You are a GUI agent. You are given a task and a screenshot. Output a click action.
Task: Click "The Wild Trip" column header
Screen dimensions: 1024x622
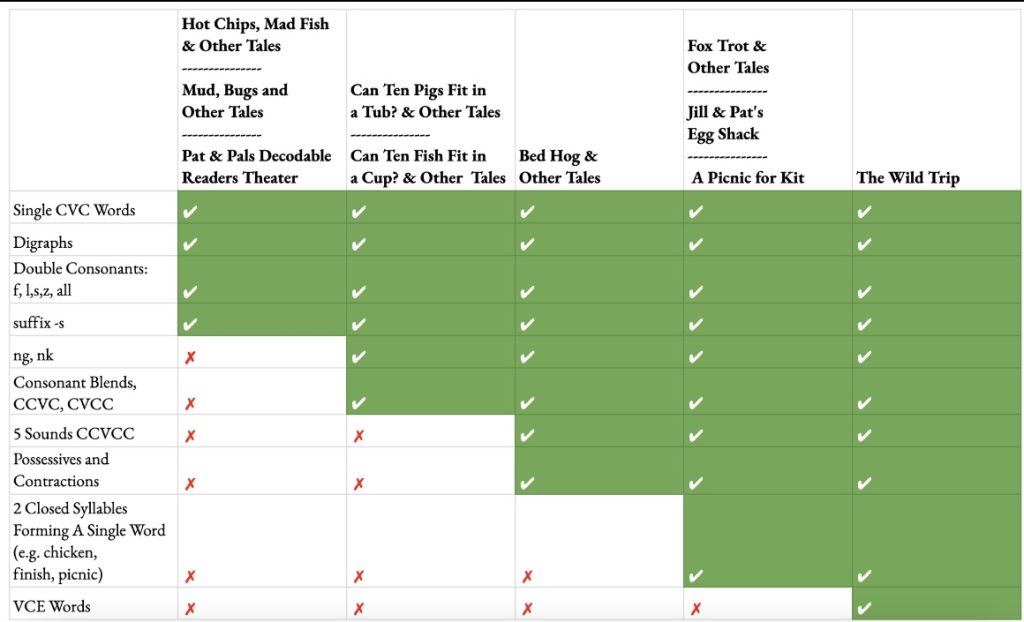[x=907, y=178]
